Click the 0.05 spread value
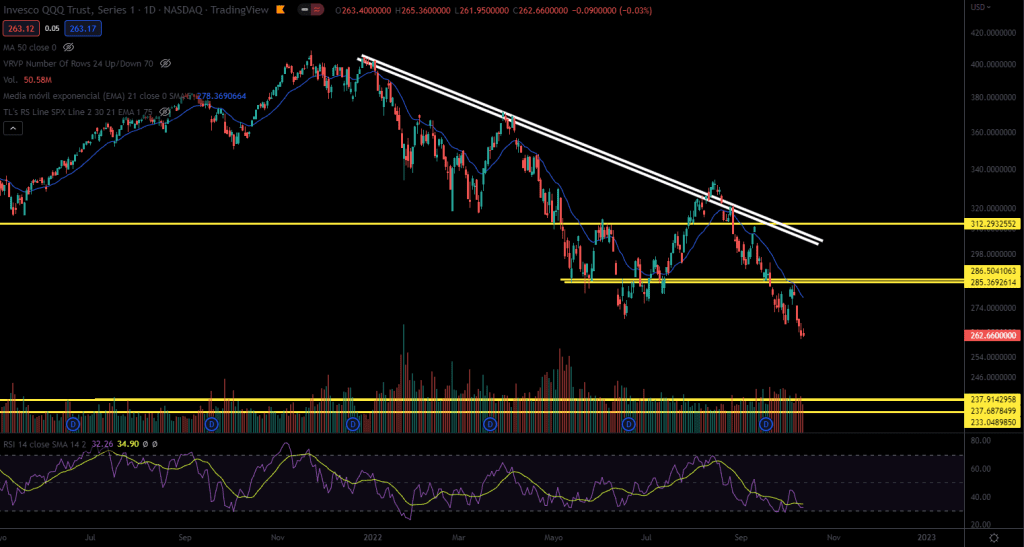The height and width of the screenshot is (547, 1024). pyautogui.click(x=52, y=29)
